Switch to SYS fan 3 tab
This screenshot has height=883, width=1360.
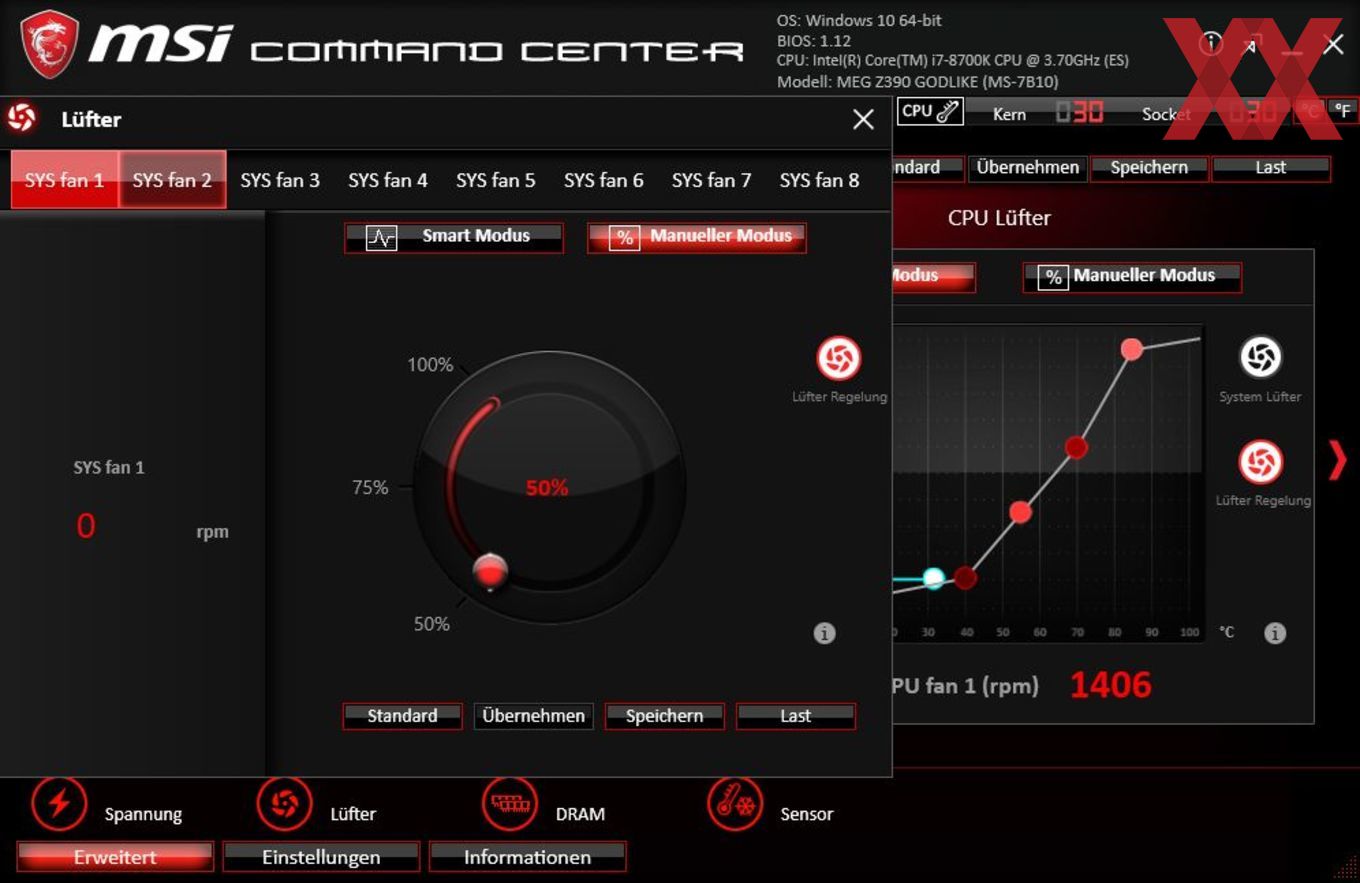coord(280,180)
